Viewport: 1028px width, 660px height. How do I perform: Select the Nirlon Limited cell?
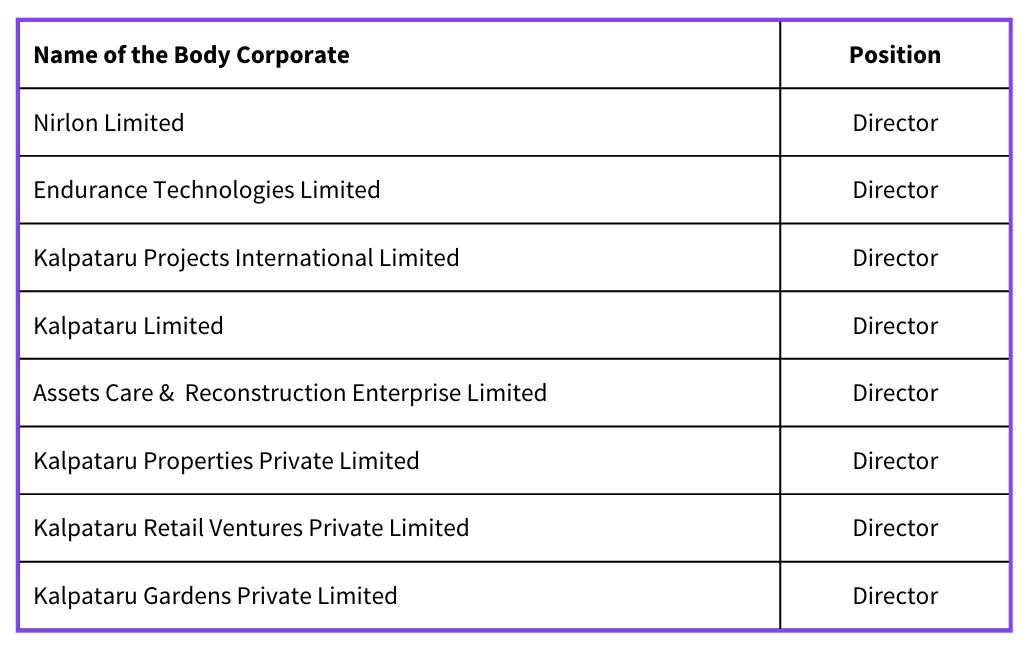(x=399, y=123)
